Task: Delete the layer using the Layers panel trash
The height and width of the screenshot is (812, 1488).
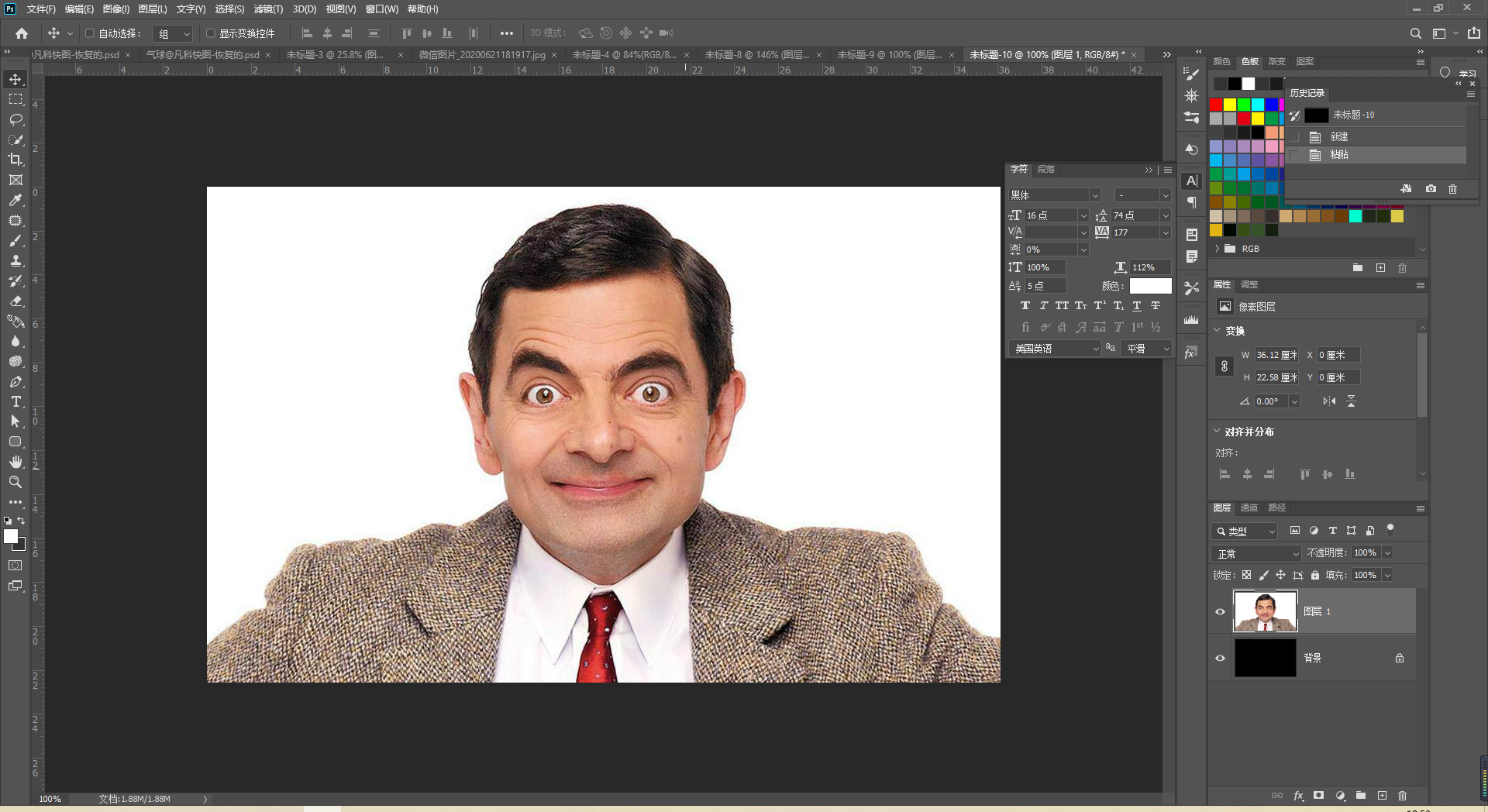Action: point(1402,796)
